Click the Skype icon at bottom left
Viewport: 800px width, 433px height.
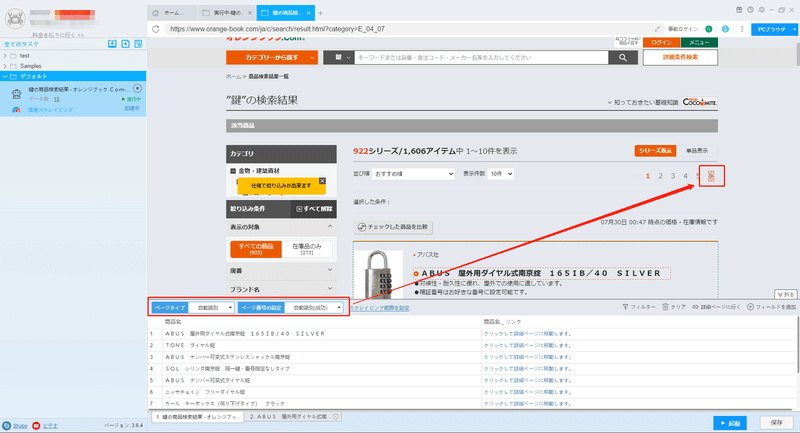pos(7,425)
